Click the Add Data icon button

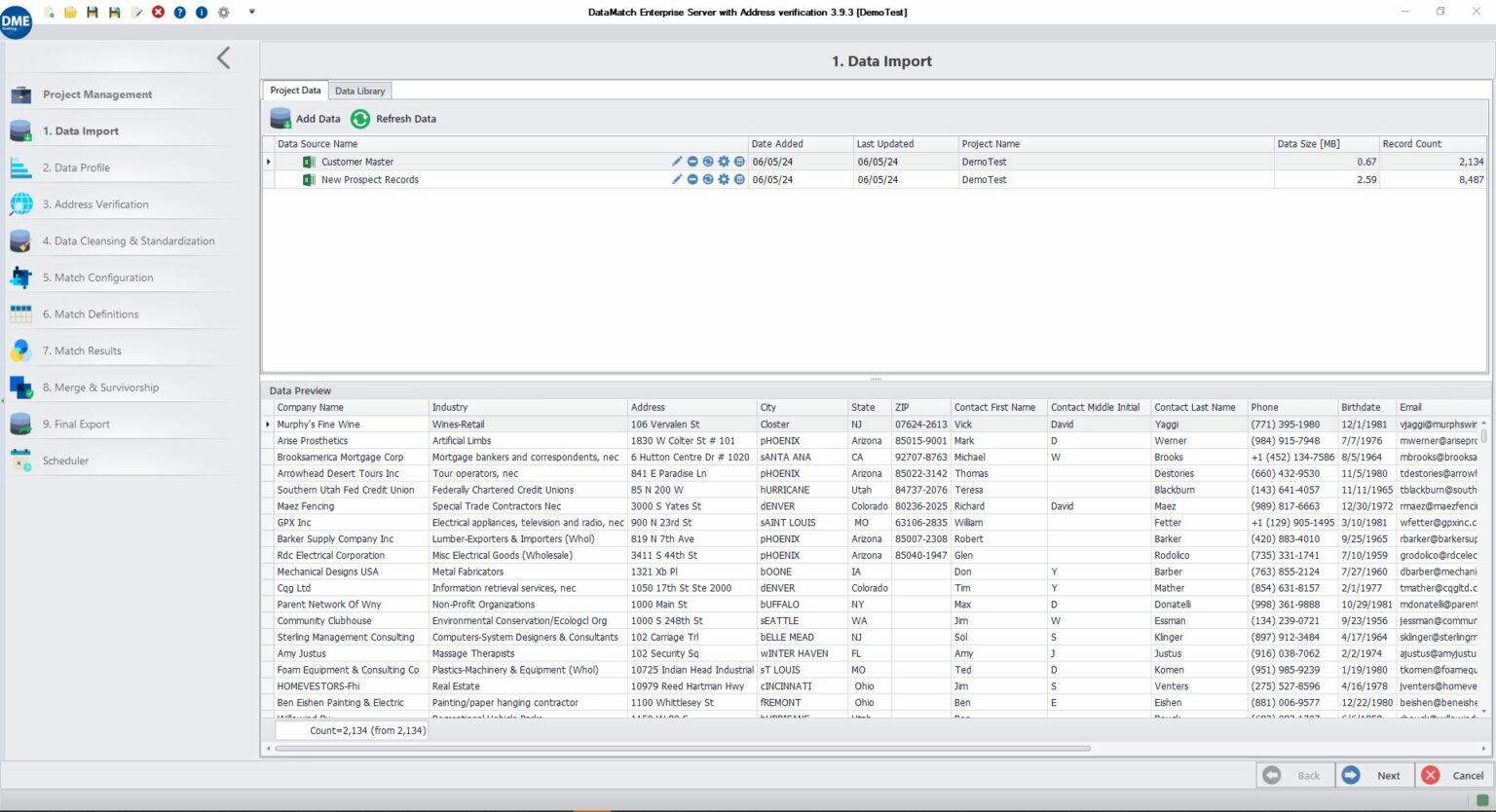(x=280, y=119)
